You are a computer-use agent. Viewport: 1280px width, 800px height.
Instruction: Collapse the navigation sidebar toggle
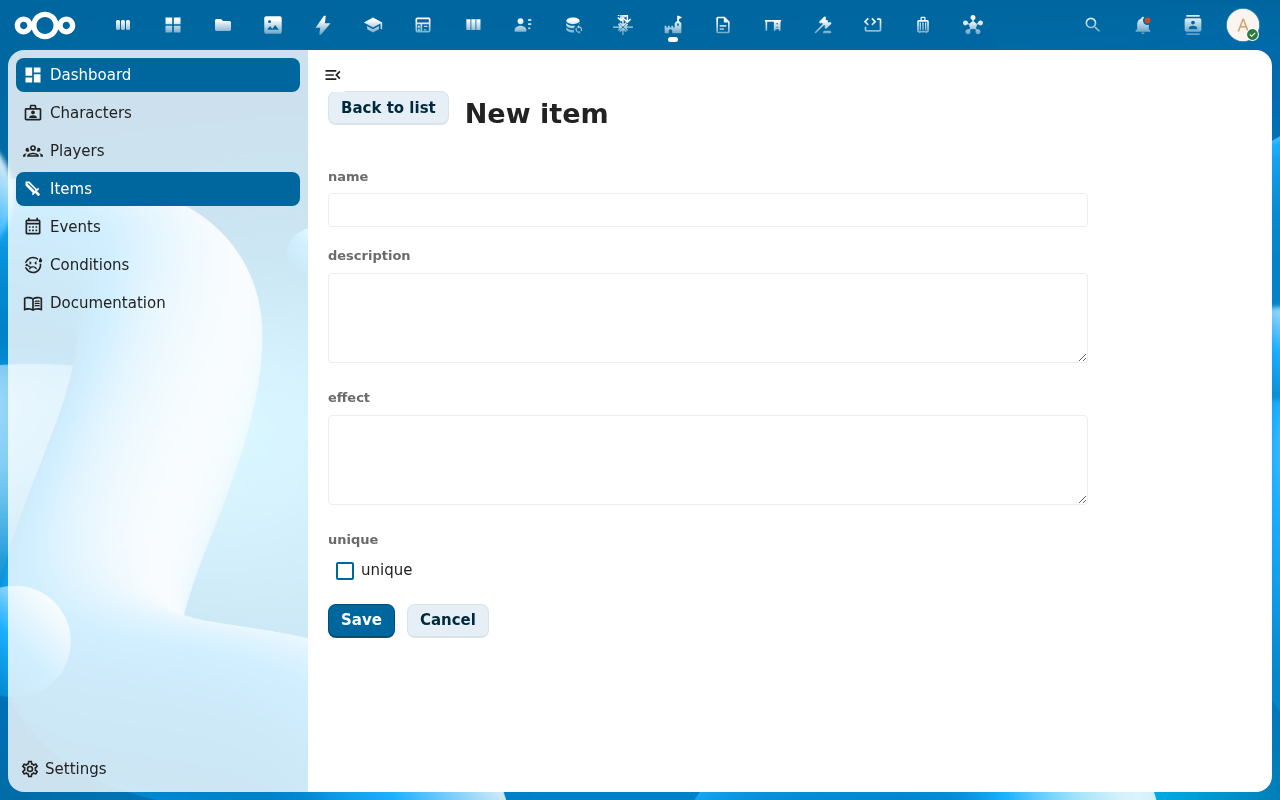coord(333,75)
